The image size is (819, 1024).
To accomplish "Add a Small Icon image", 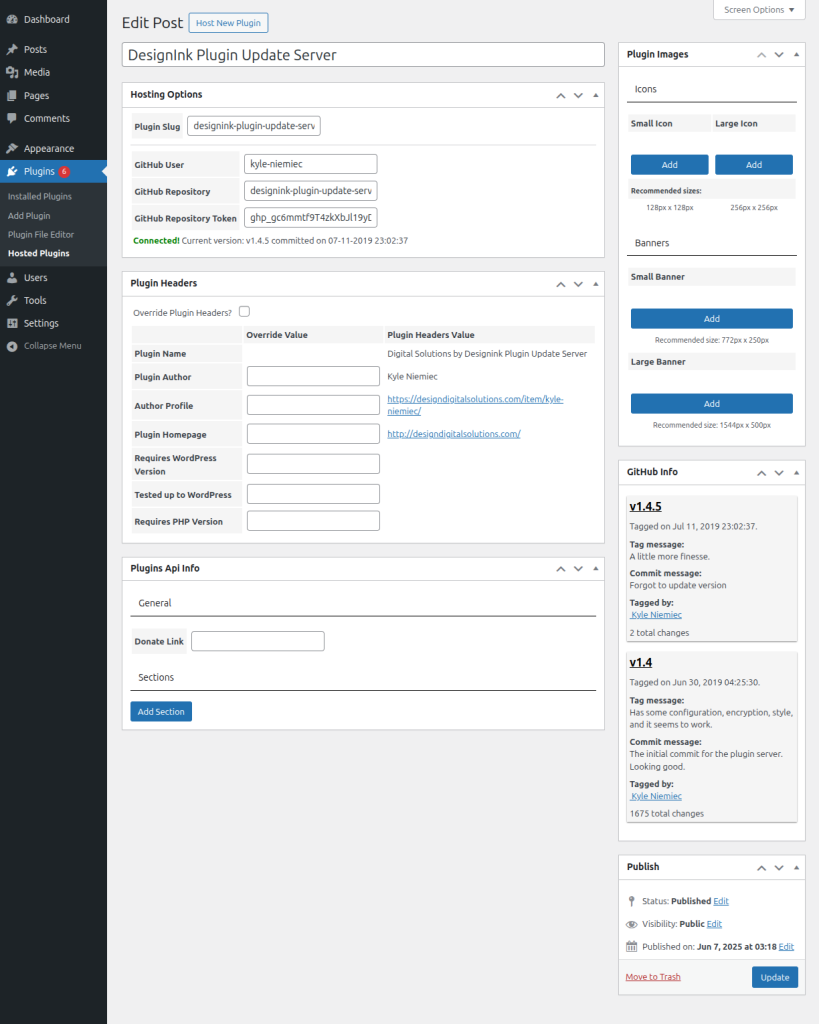I will (669, 165).
